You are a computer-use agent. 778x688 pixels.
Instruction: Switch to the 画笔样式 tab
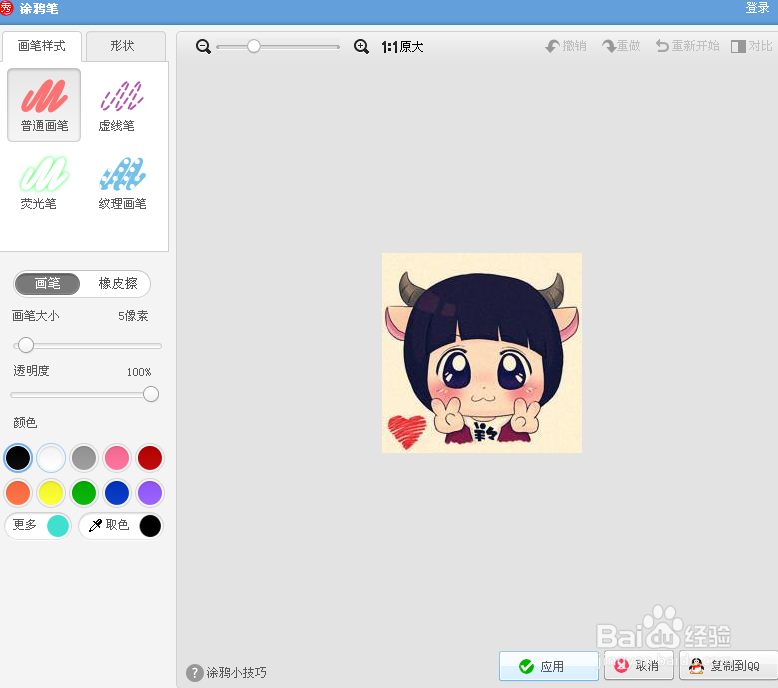click(42, 46)
